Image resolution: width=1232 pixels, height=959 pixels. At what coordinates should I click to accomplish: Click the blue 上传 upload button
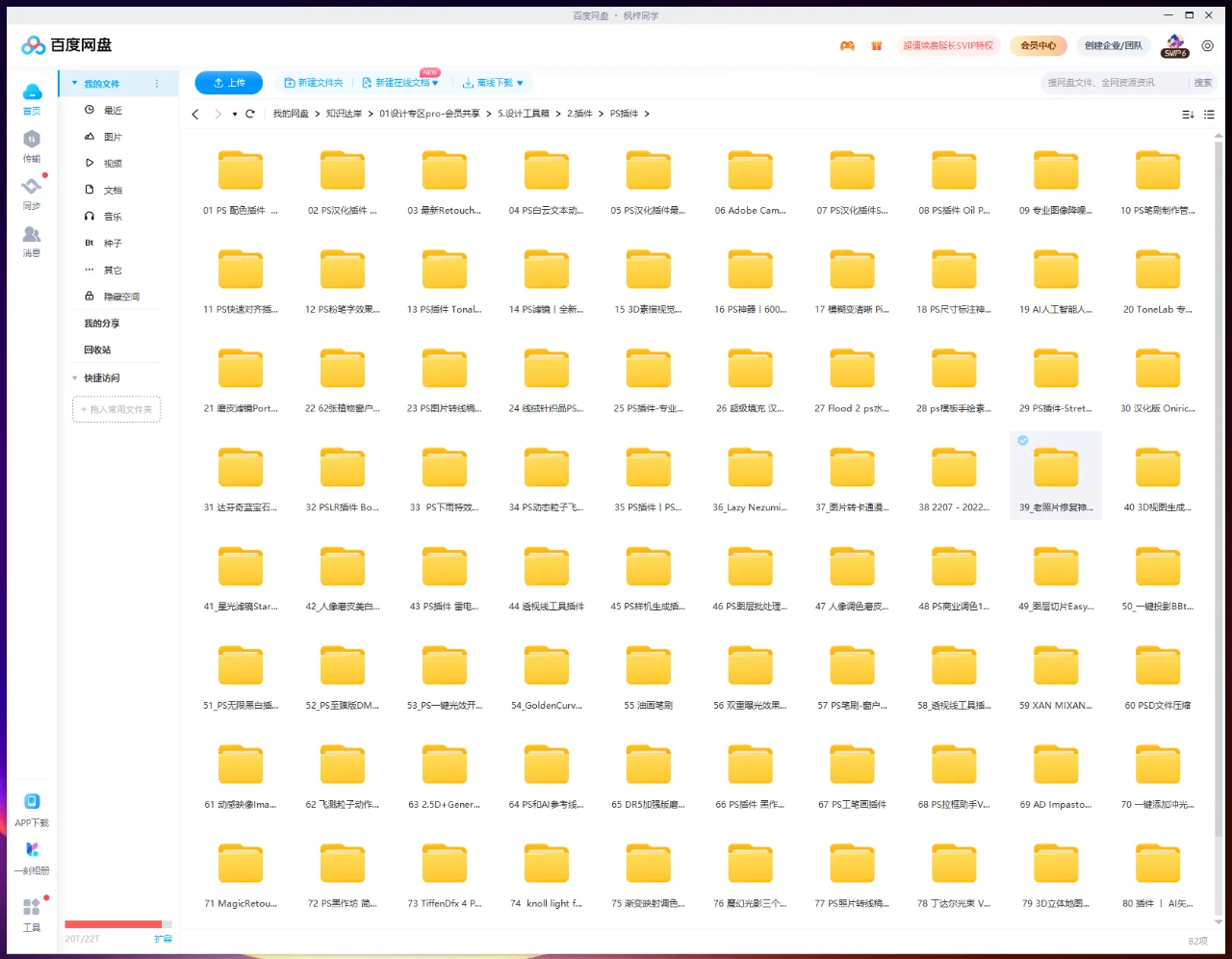point(229,83)
